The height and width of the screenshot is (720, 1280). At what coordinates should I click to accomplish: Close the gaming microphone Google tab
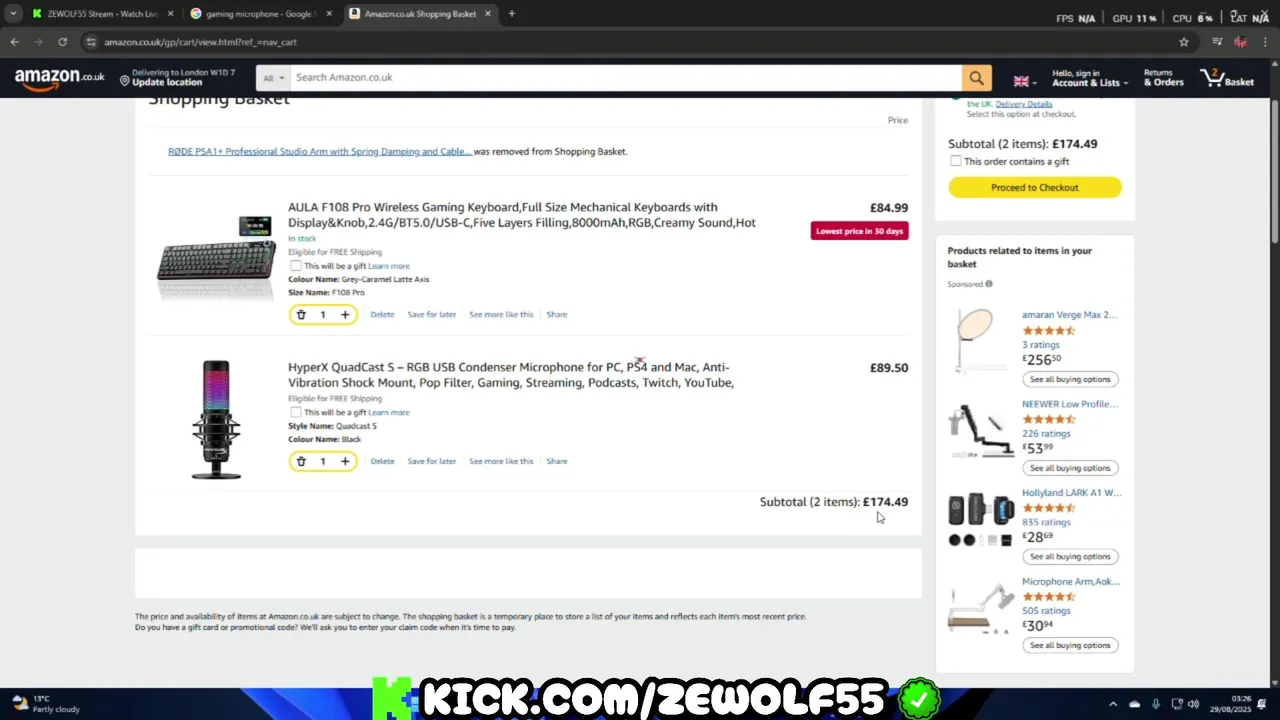[x=328, y=14]
